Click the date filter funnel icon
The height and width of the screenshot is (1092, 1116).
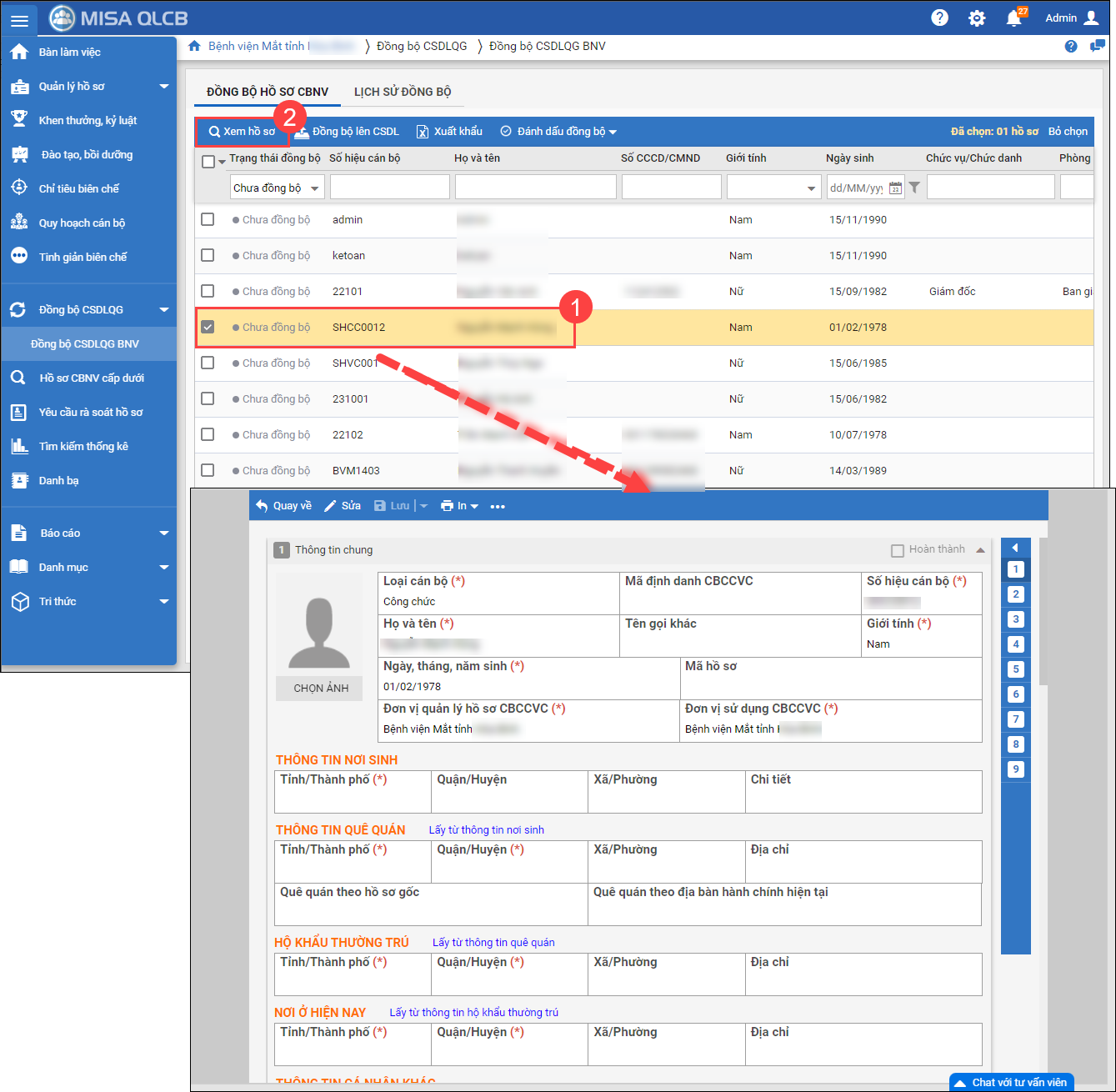point(914,188)
